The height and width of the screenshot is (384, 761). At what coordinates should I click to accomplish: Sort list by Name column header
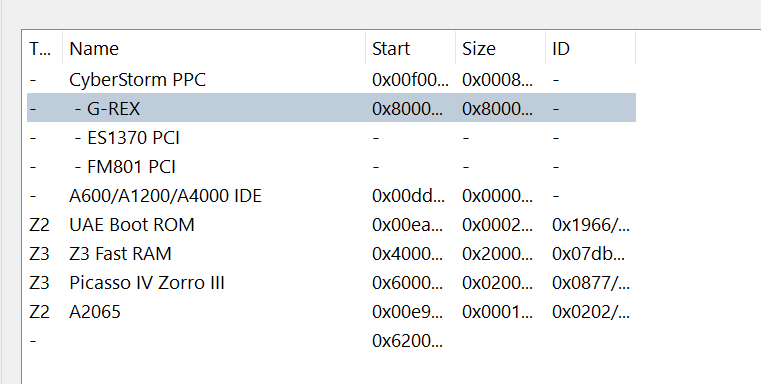pos(214,49)
